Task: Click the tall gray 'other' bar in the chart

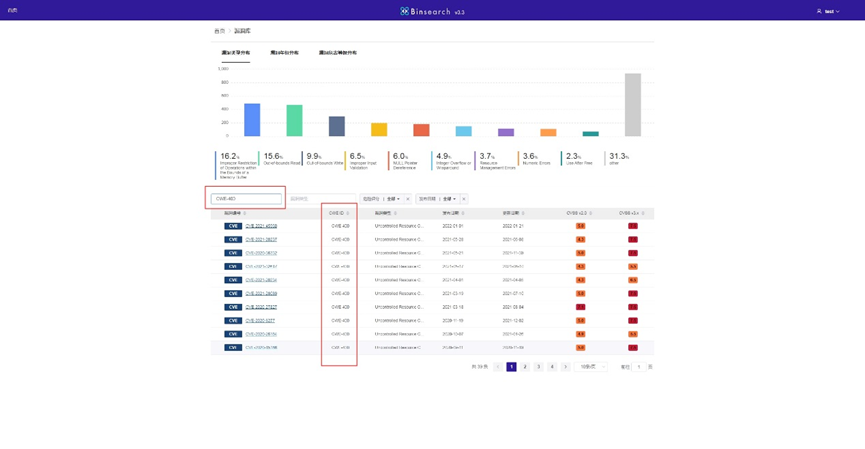Action: click(632, 104)
